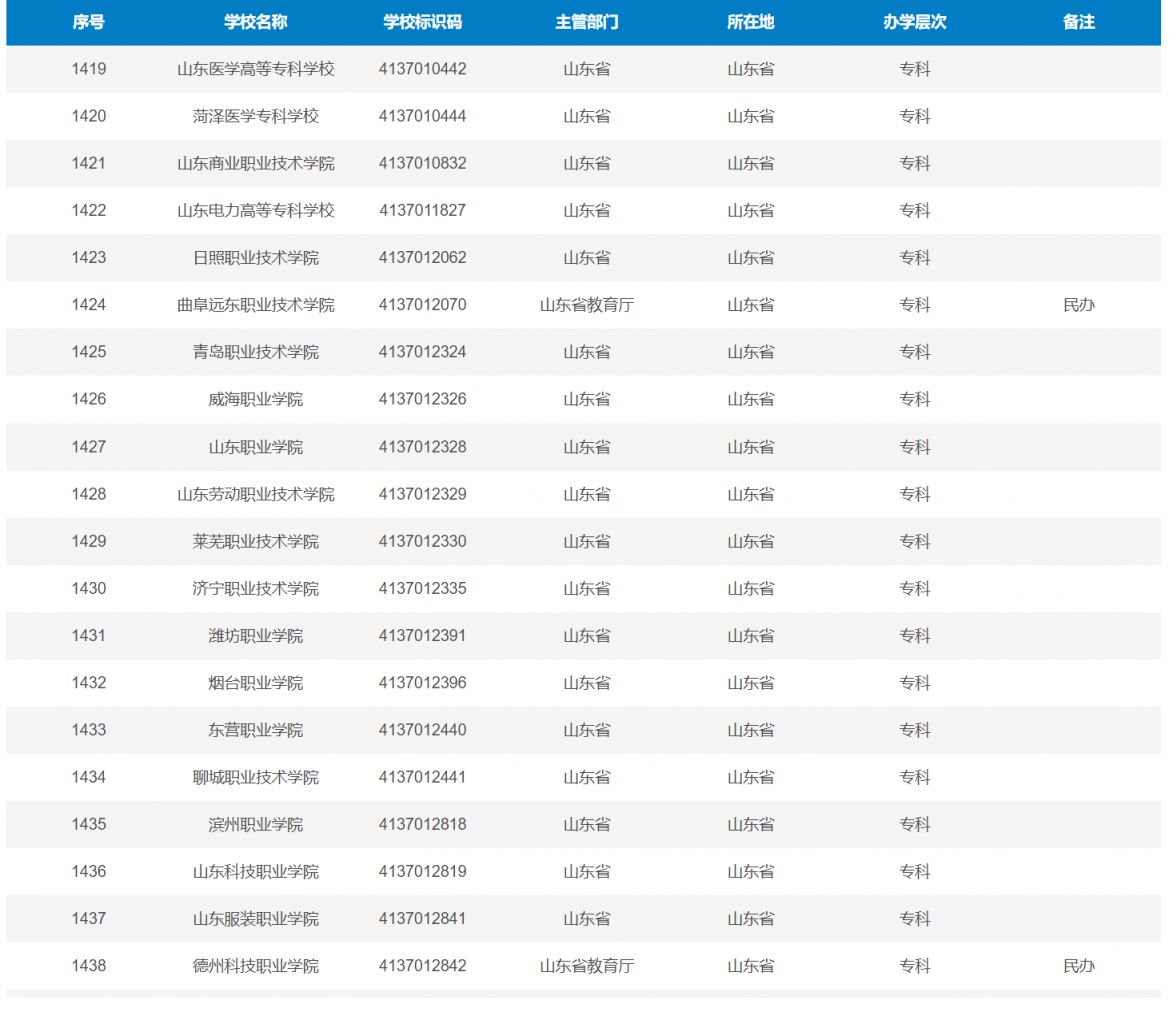Screen dimensions: 1169x1012
Task: Click school code 4137012841
Action: pos(423,919)
